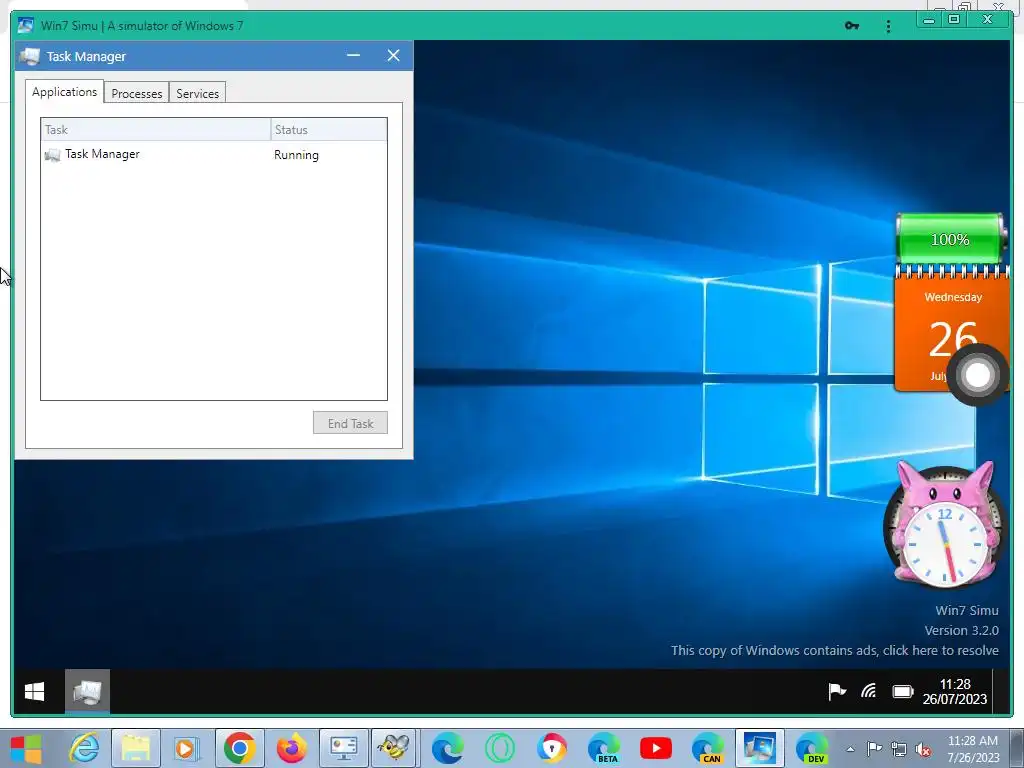
Task: Open YouTube from host taskbar
Action: 656,748
